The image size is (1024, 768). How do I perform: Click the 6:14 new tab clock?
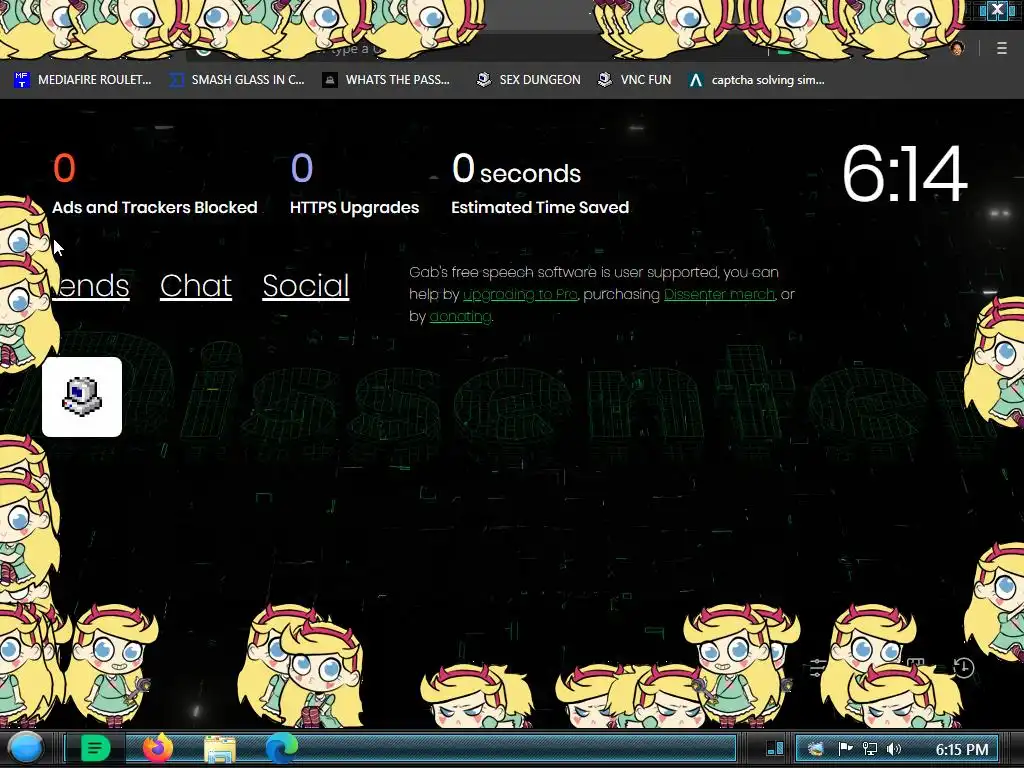(904, 174)
